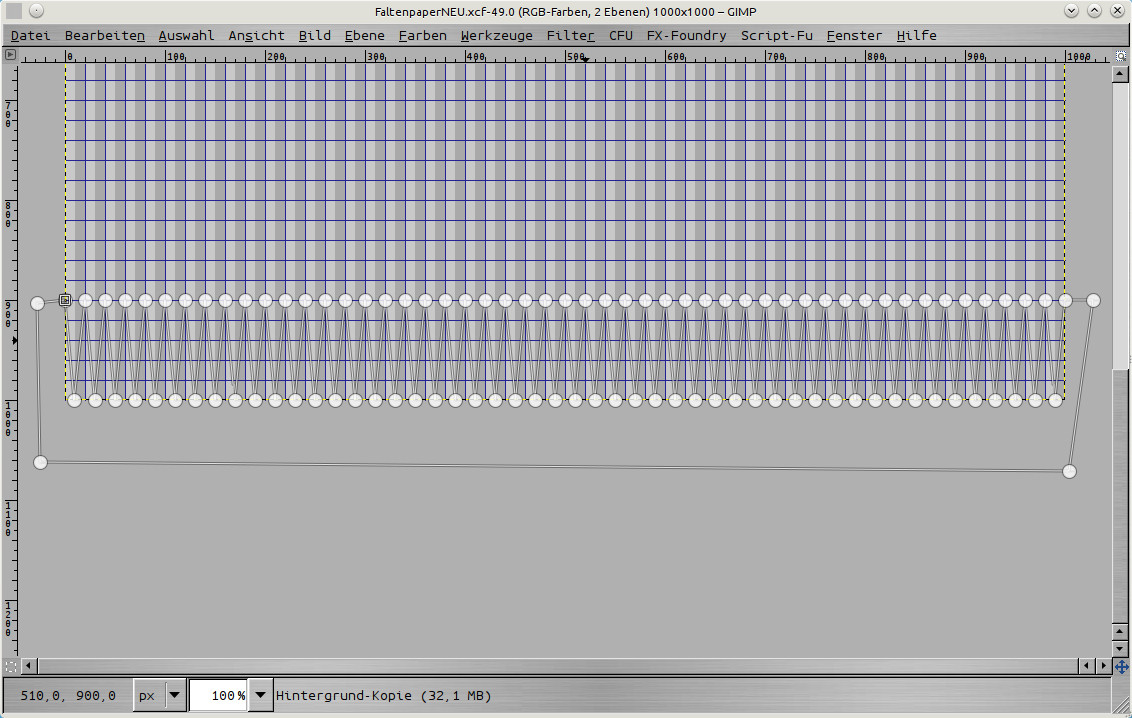Click the vertical scrollbar top up arrow
Viewport: 1132px width, 718px height.
click(x=1121, y=70)
